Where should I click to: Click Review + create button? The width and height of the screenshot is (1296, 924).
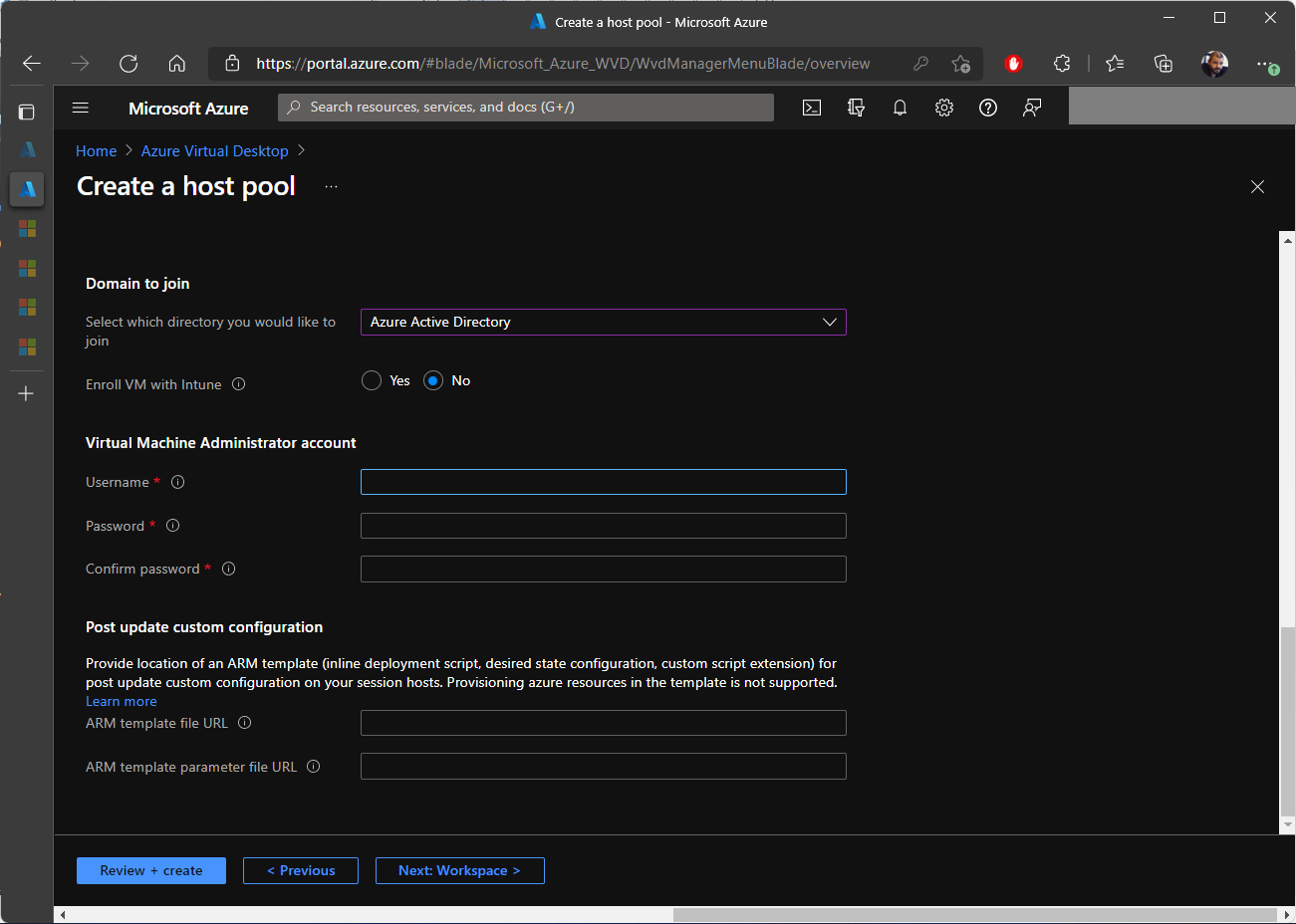point(151,870)
